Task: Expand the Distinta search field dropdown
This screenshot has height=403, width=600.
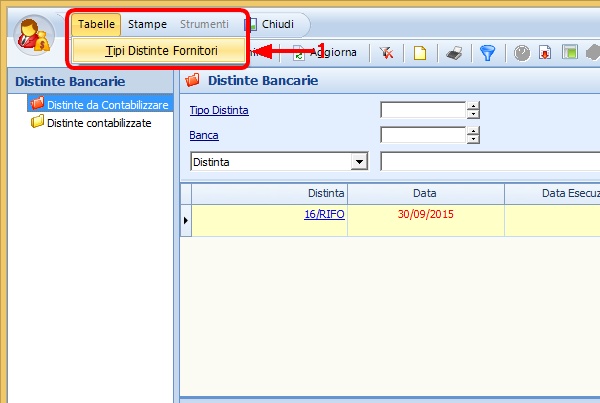Action: coord(358,161)
